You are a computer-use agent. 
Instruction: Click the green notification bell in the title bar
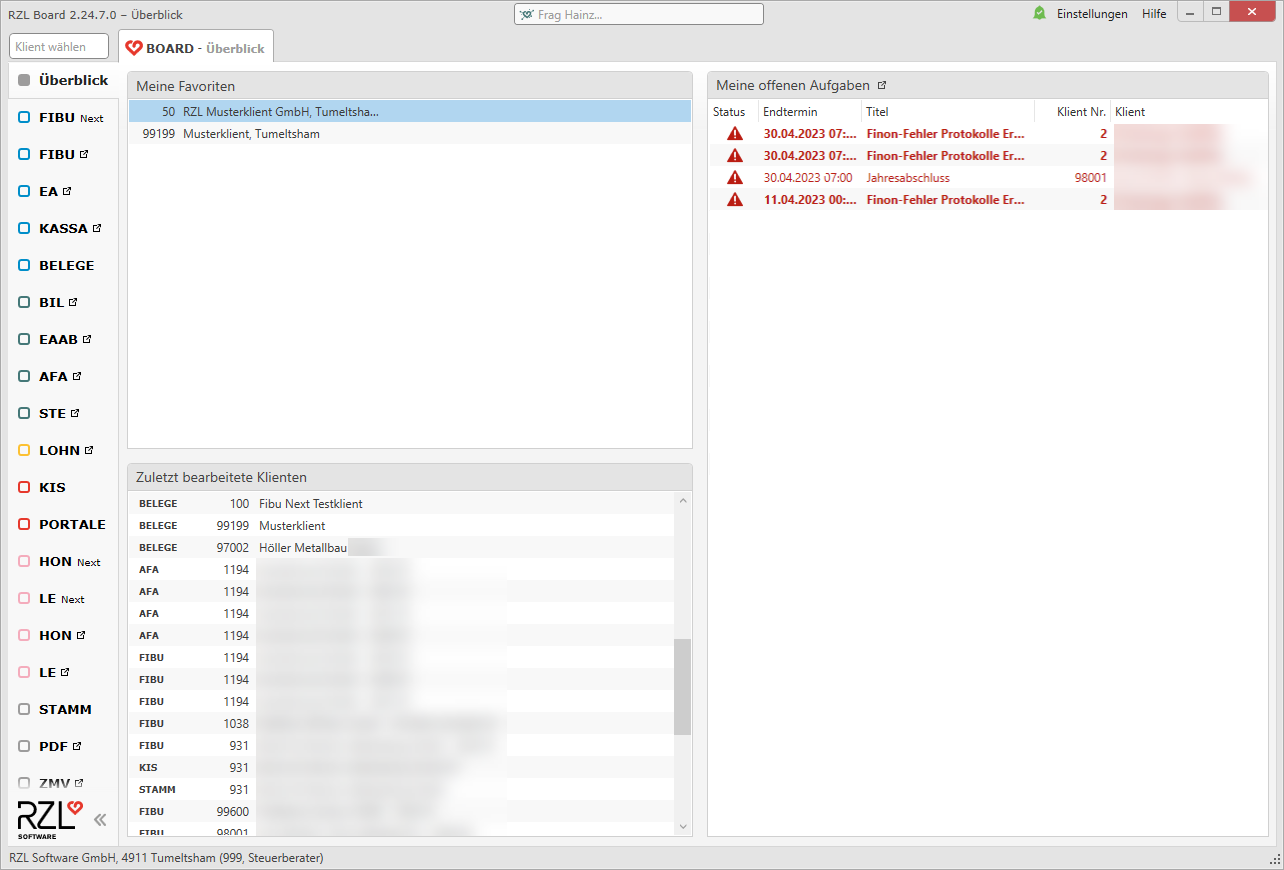click(x=1038, y=13)
